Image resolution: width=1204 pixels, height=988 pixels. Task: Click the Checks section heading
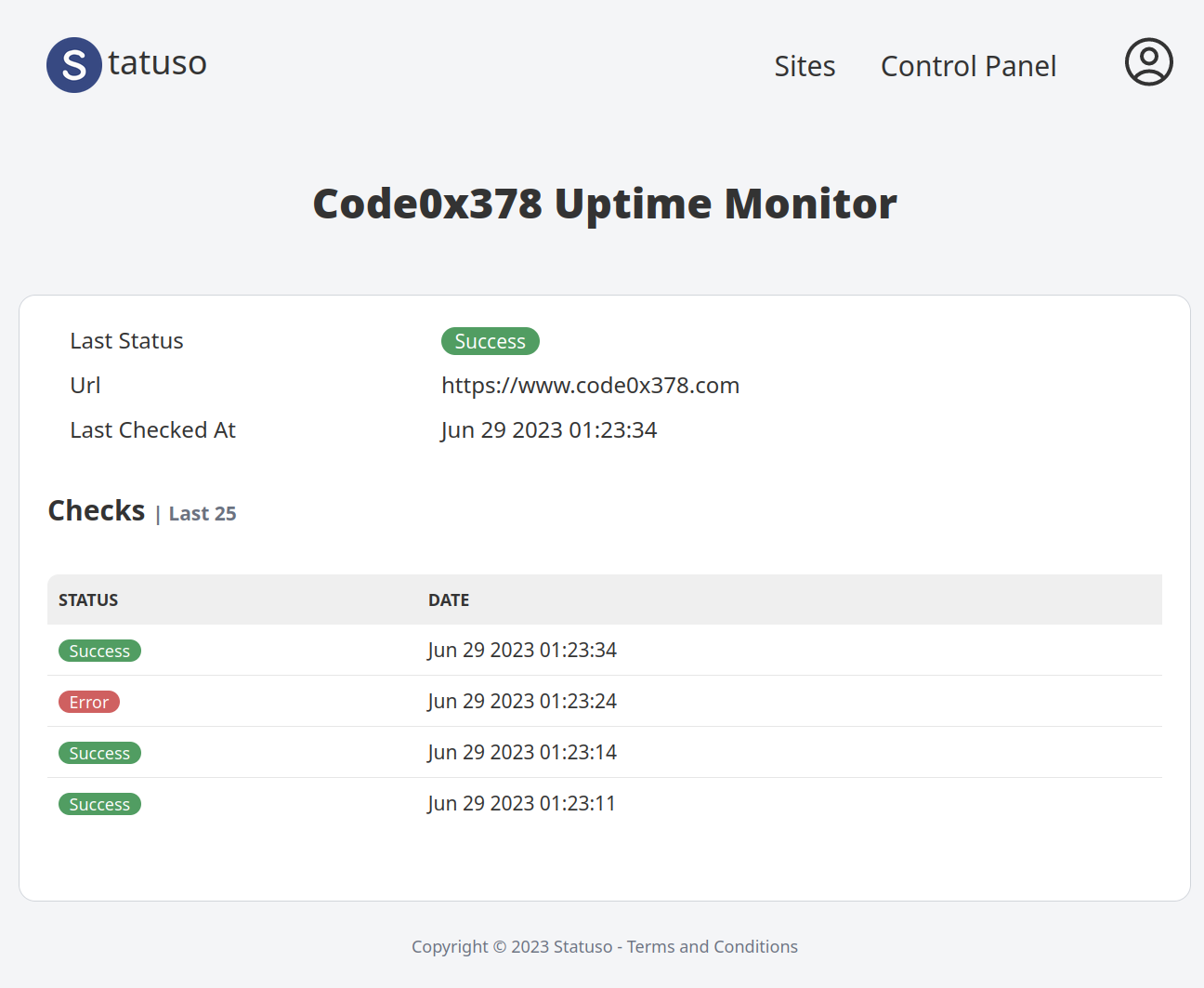click(97, 511)
